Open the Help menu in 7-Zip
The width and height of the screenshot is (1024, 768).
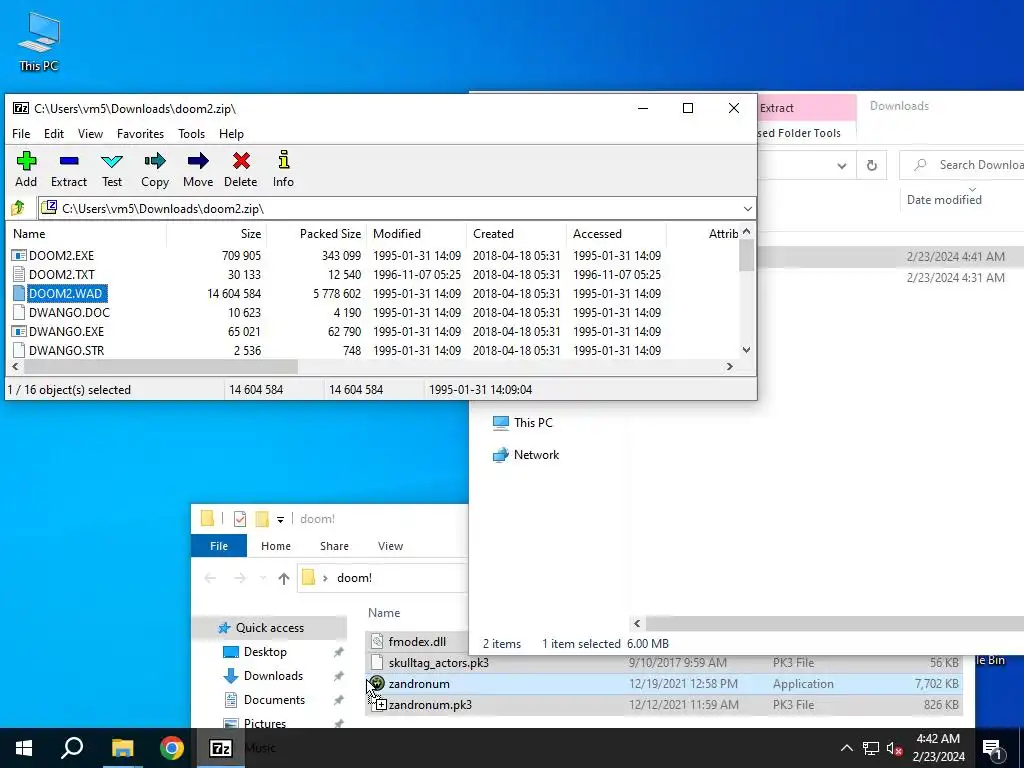click(231, 134)
